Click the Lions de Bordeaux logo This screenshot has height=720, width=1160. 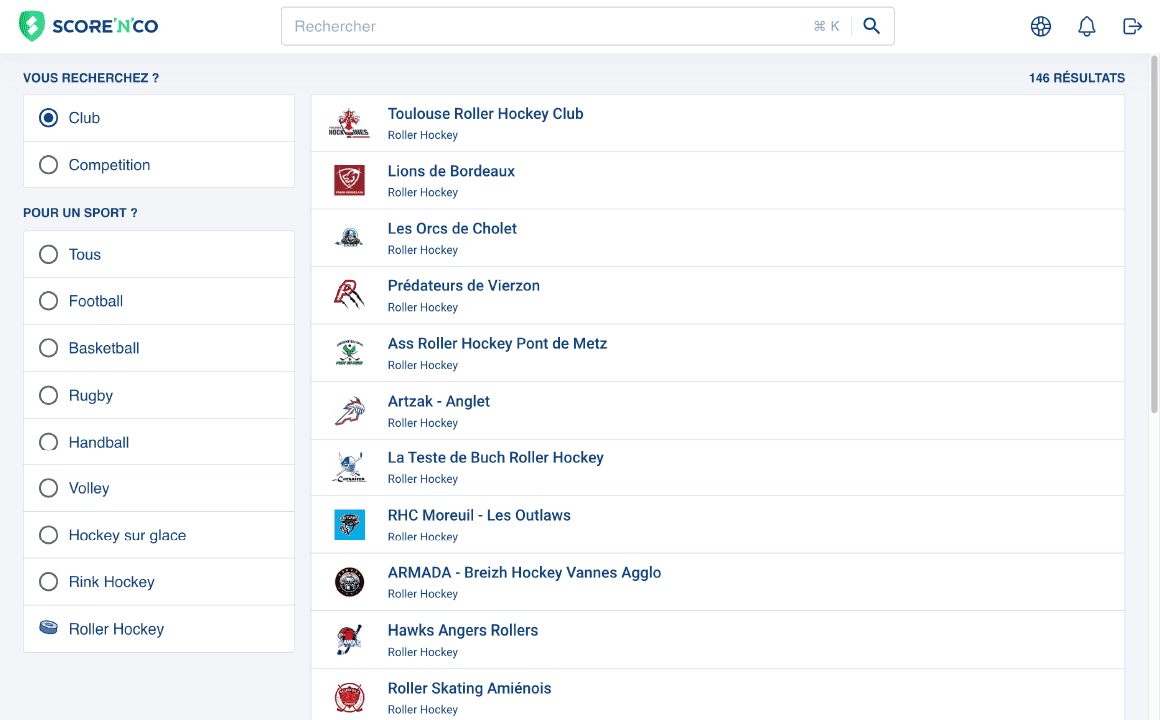(x=349, y=181)
